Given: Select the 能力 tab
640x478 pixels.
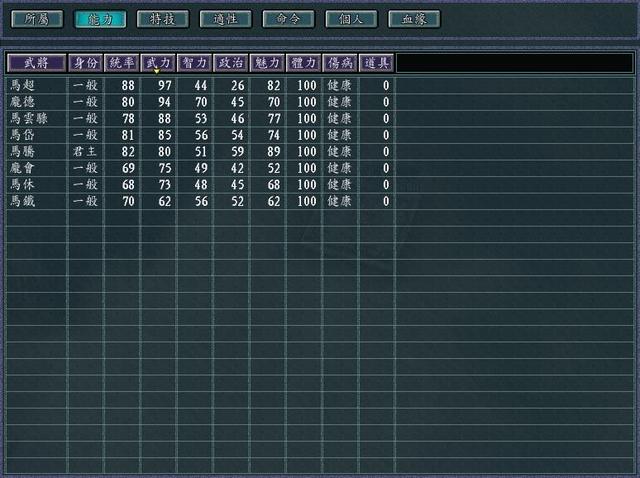Looking at the screenshot, I should coord(100,19).
